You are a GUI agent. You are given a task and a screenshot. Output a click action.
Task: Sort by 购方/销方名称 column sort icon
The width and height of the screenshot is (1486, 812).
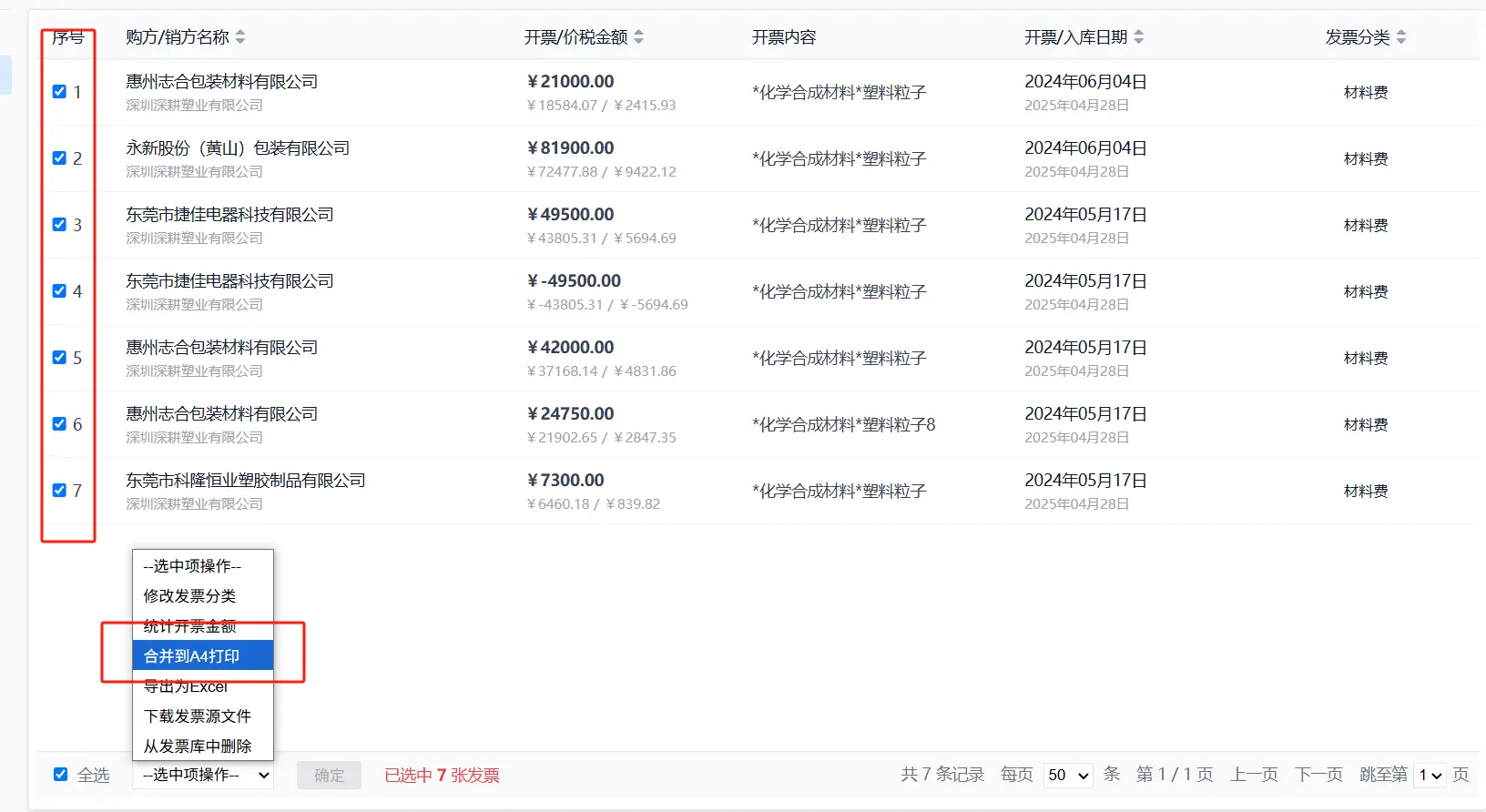(240, 37)
